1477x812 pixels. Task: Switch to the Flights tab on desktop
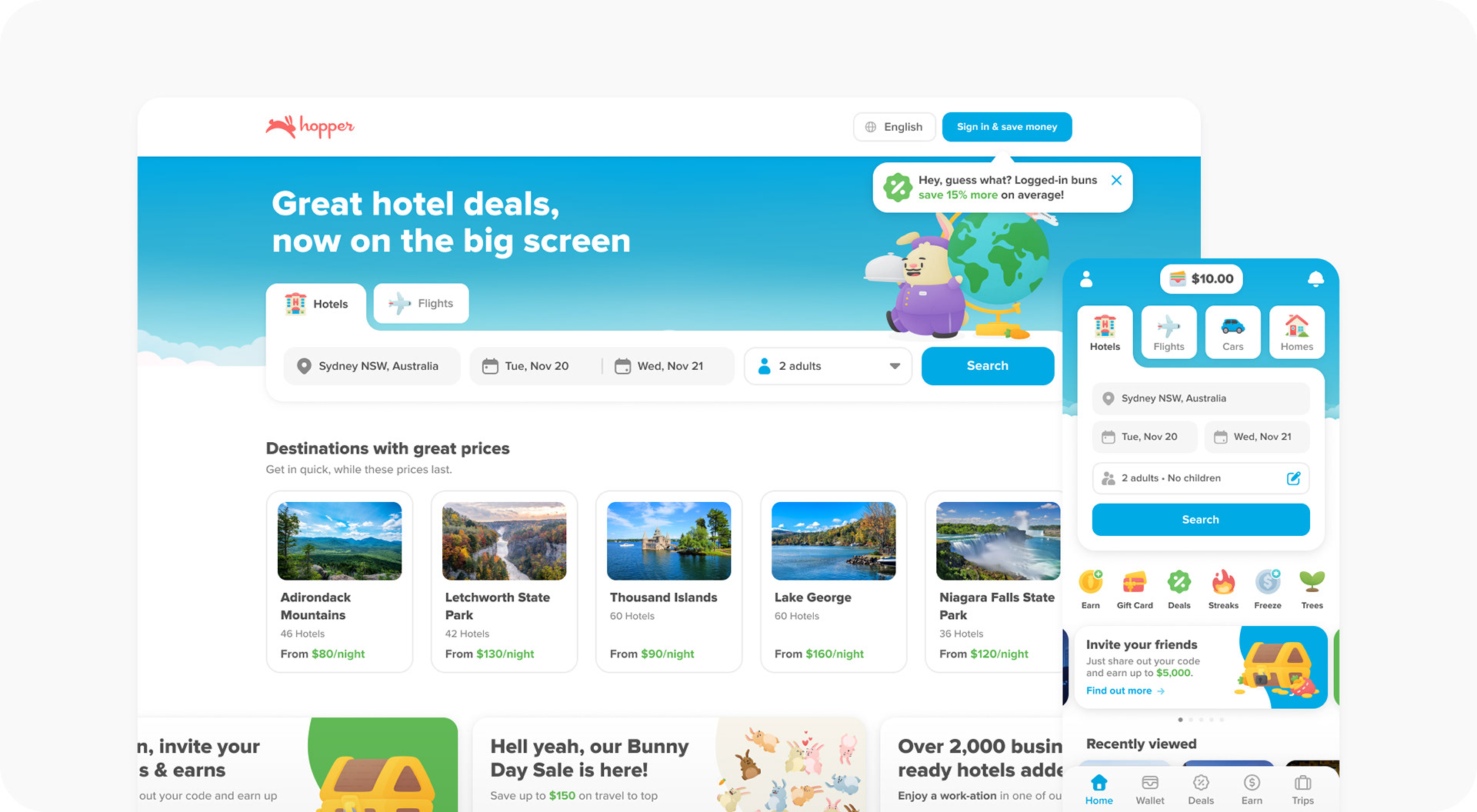tap(421, 304)
